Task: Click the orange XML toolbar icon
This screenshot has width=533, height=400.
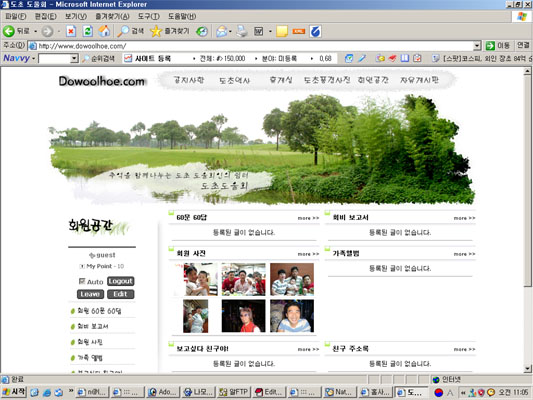Action: click(x=298, y=31)
